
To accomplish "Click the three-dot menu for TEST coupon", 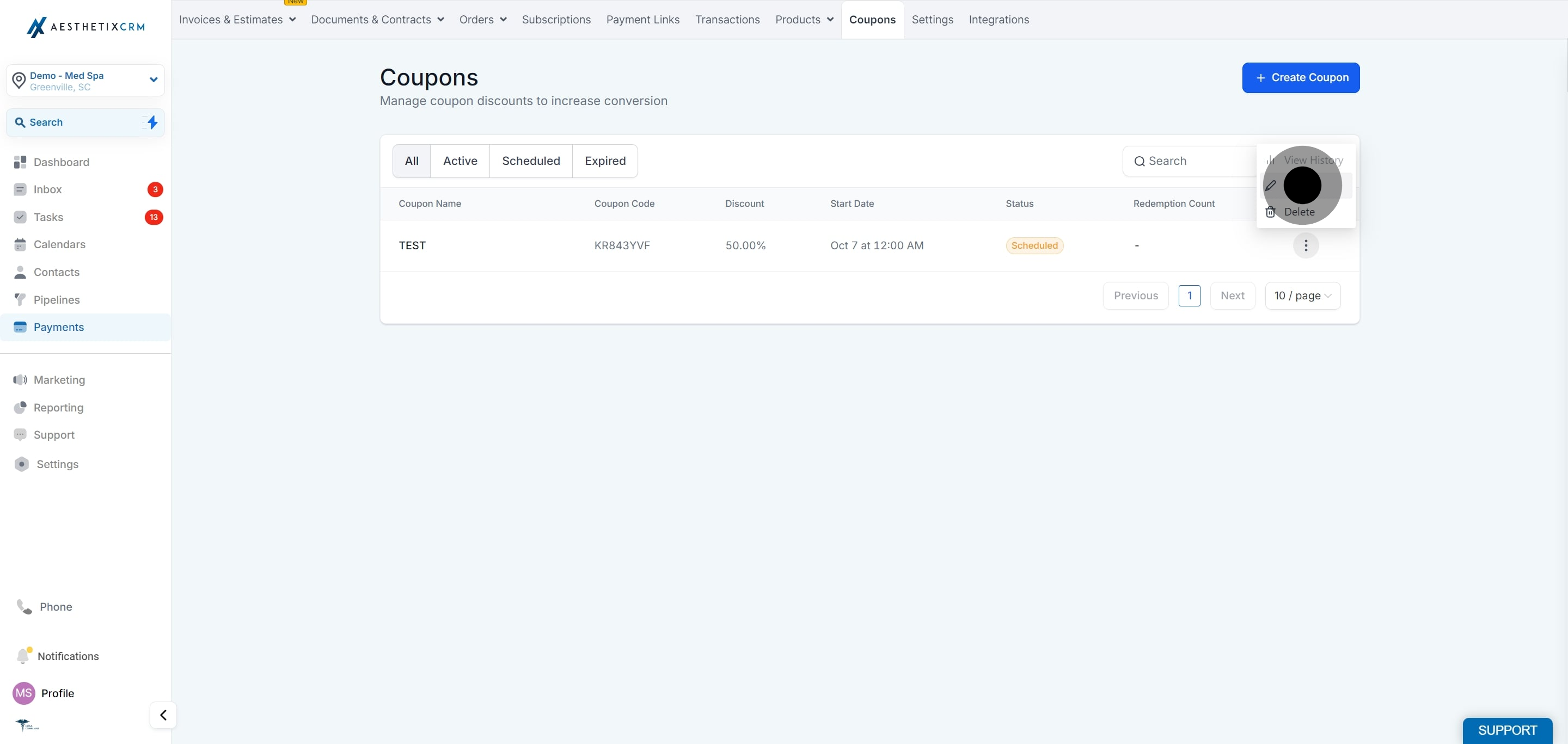I will (1306, 246).
